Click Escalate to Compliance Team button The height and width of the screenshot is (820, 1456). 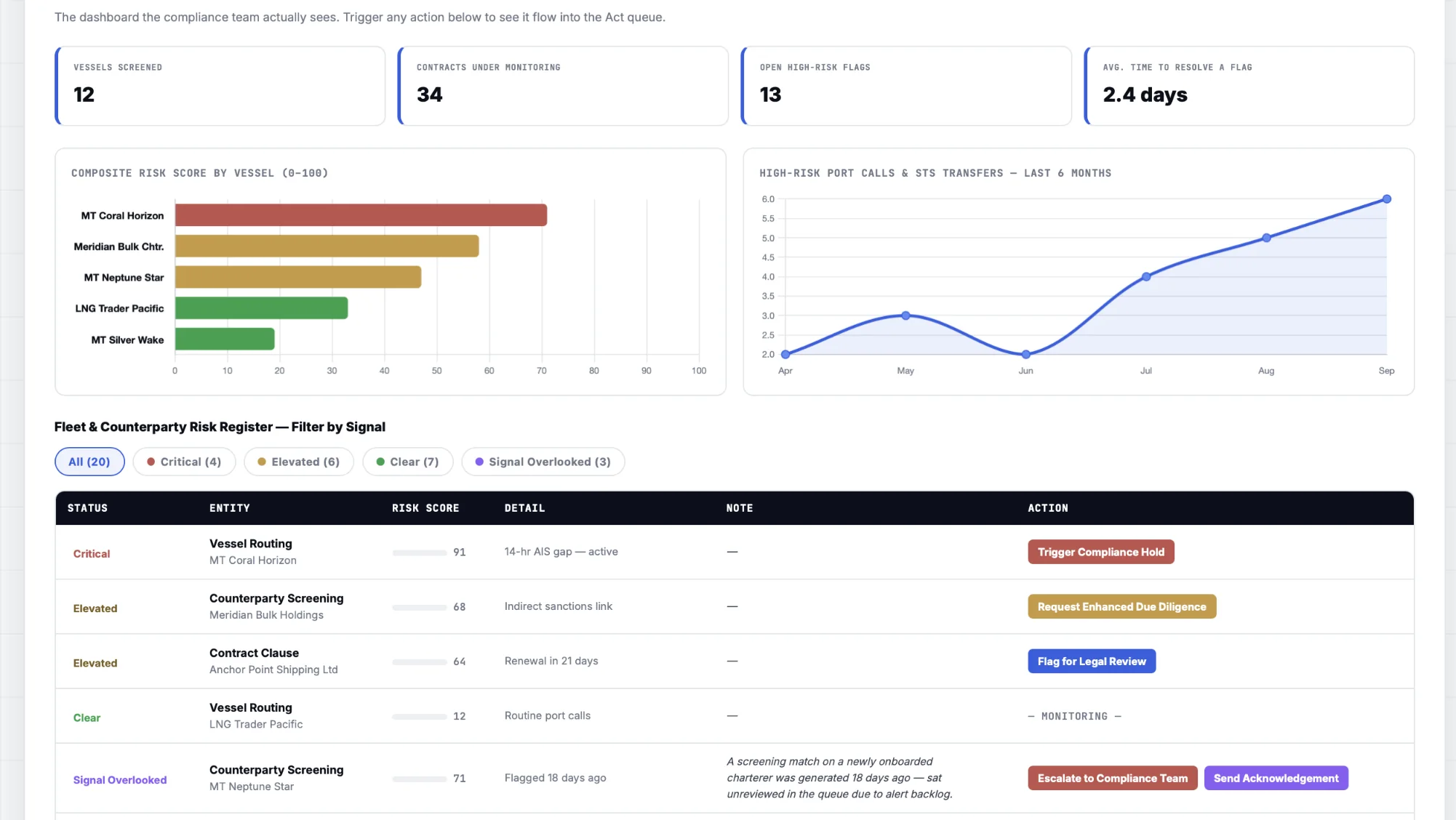tap(1113, 778)
